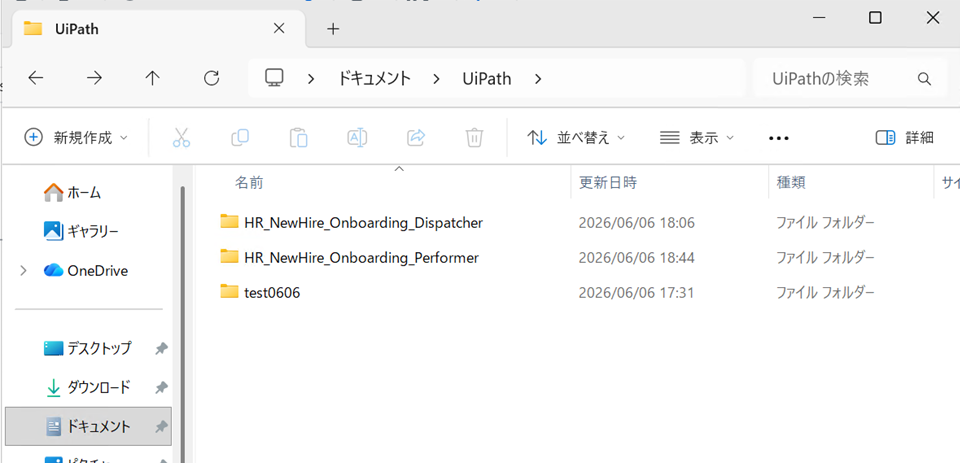Screen dimensions: 960x463
Task: Click the Copy icon in toolbar
Action: [239, 138]
